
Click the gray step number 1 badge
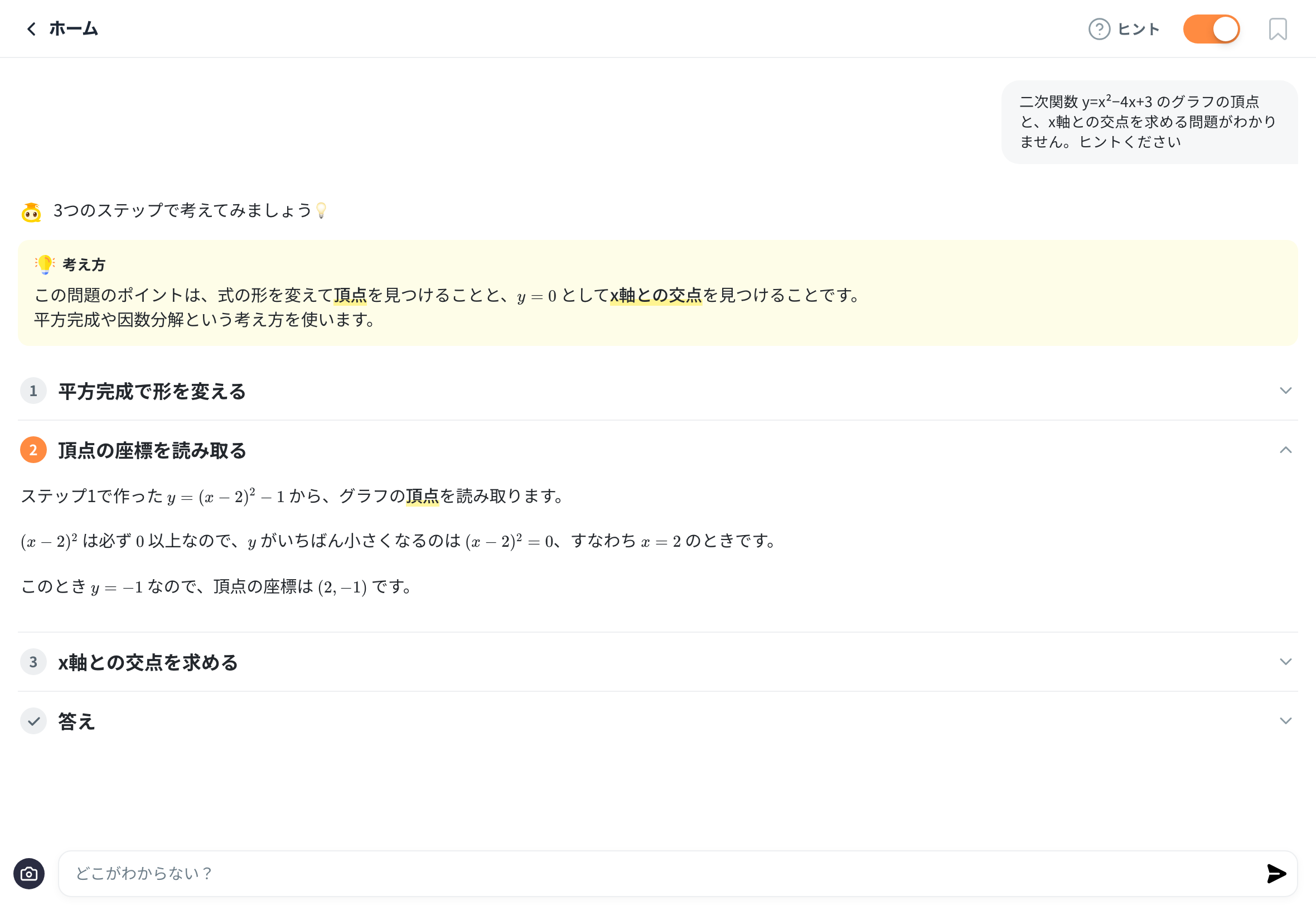point(33,391)
